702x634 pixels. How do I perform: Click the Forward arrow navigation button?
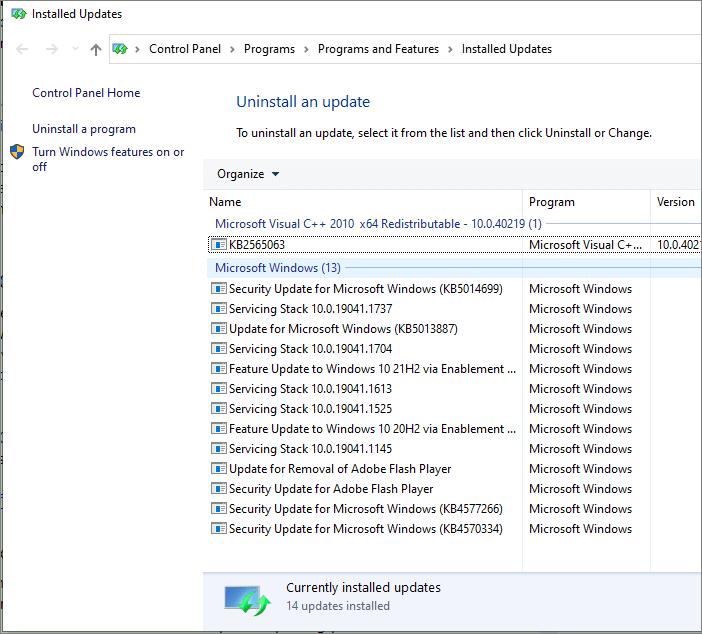point(52,49)
